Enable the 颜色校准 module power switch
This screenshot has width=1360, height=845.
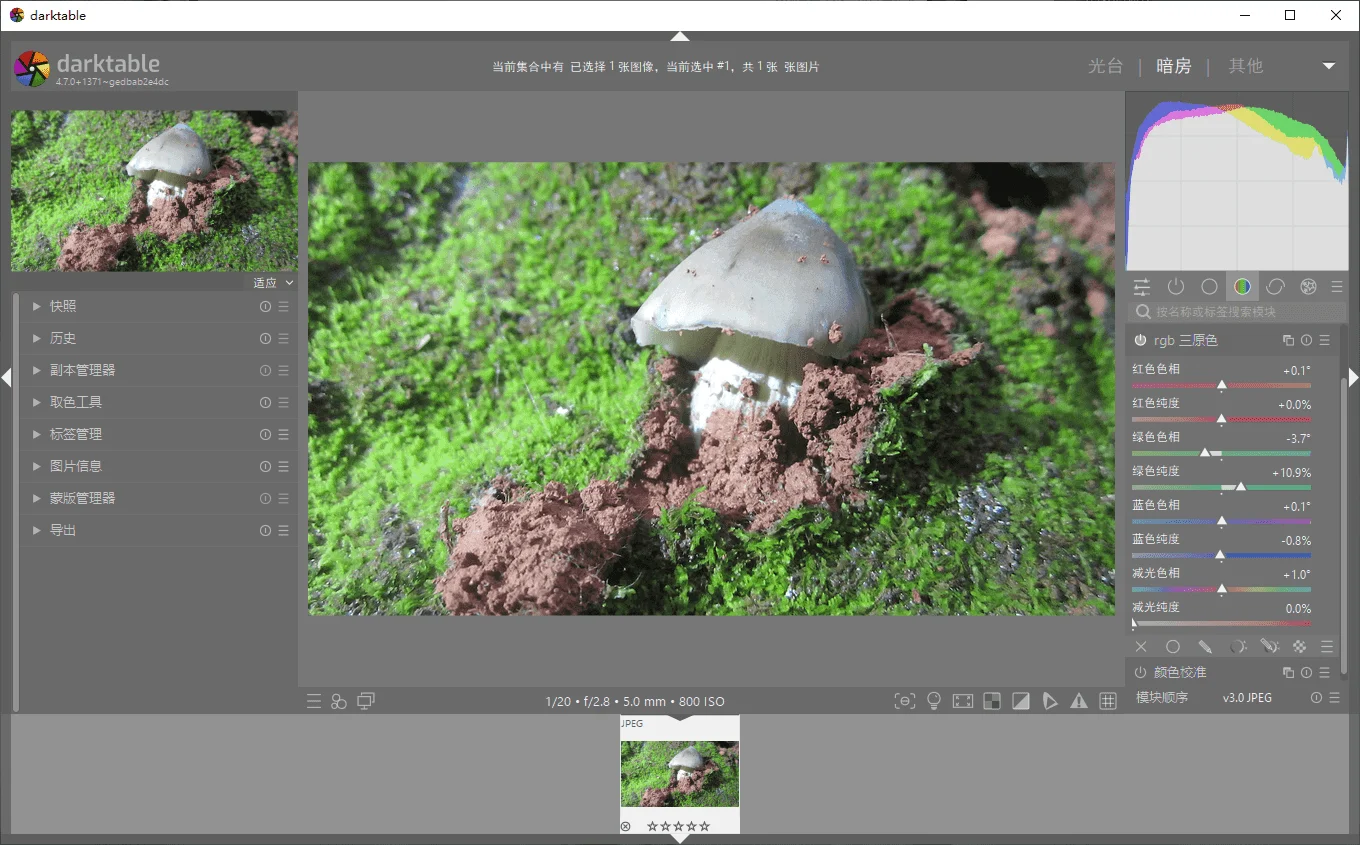click(1140, 672)
